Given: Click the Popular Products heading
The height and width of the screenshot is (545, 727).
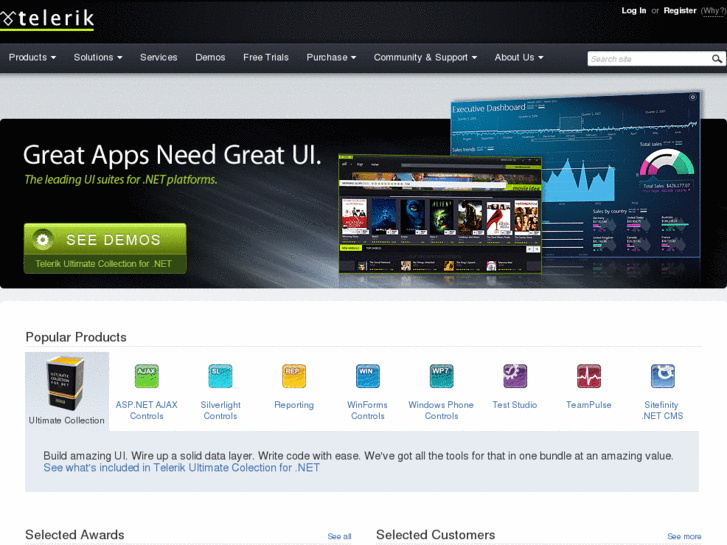Looking at the screenshot, I should [x=76, y=337].
